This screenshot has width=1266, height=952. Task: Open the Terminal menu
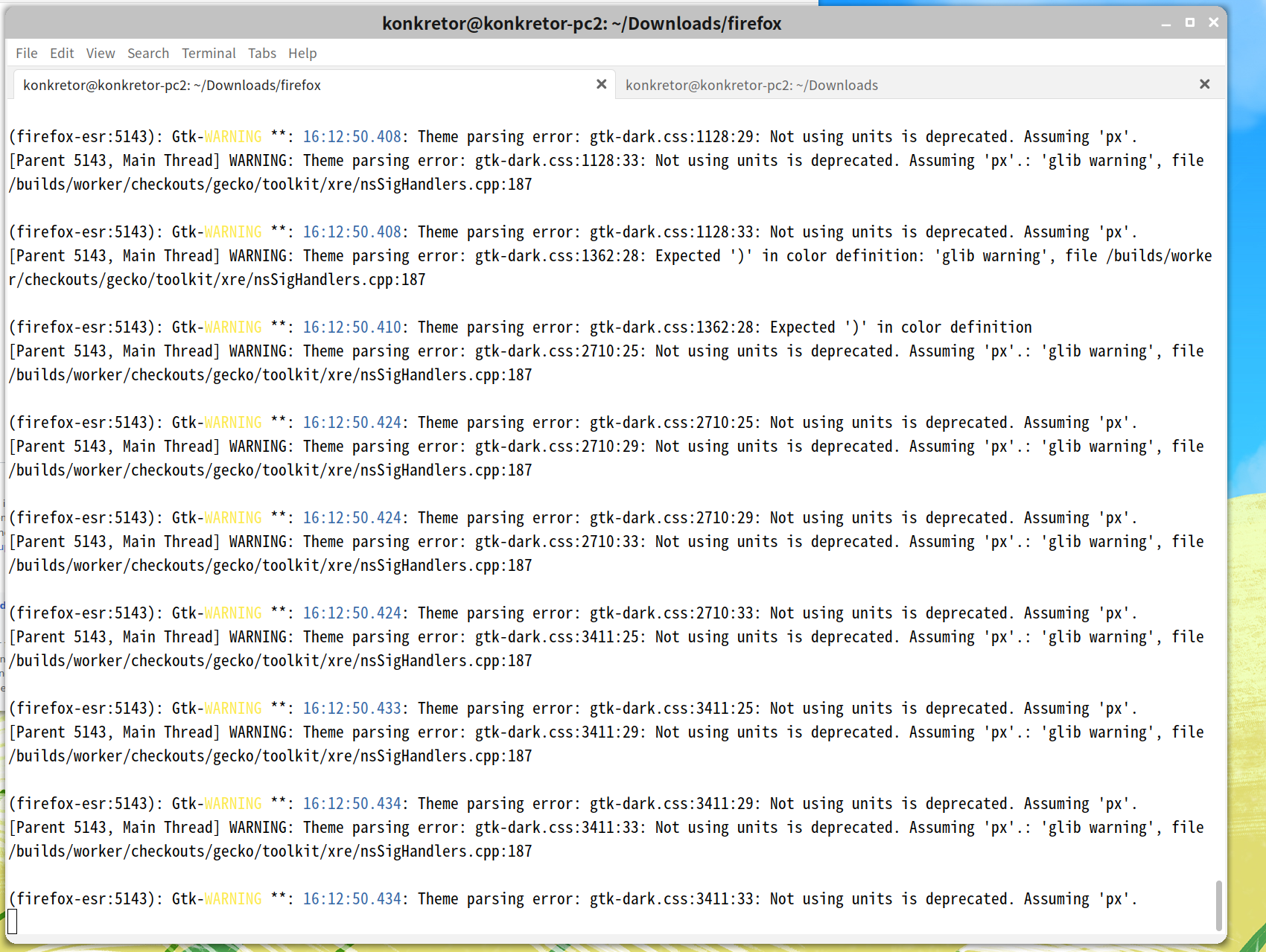tap(209, 54)
